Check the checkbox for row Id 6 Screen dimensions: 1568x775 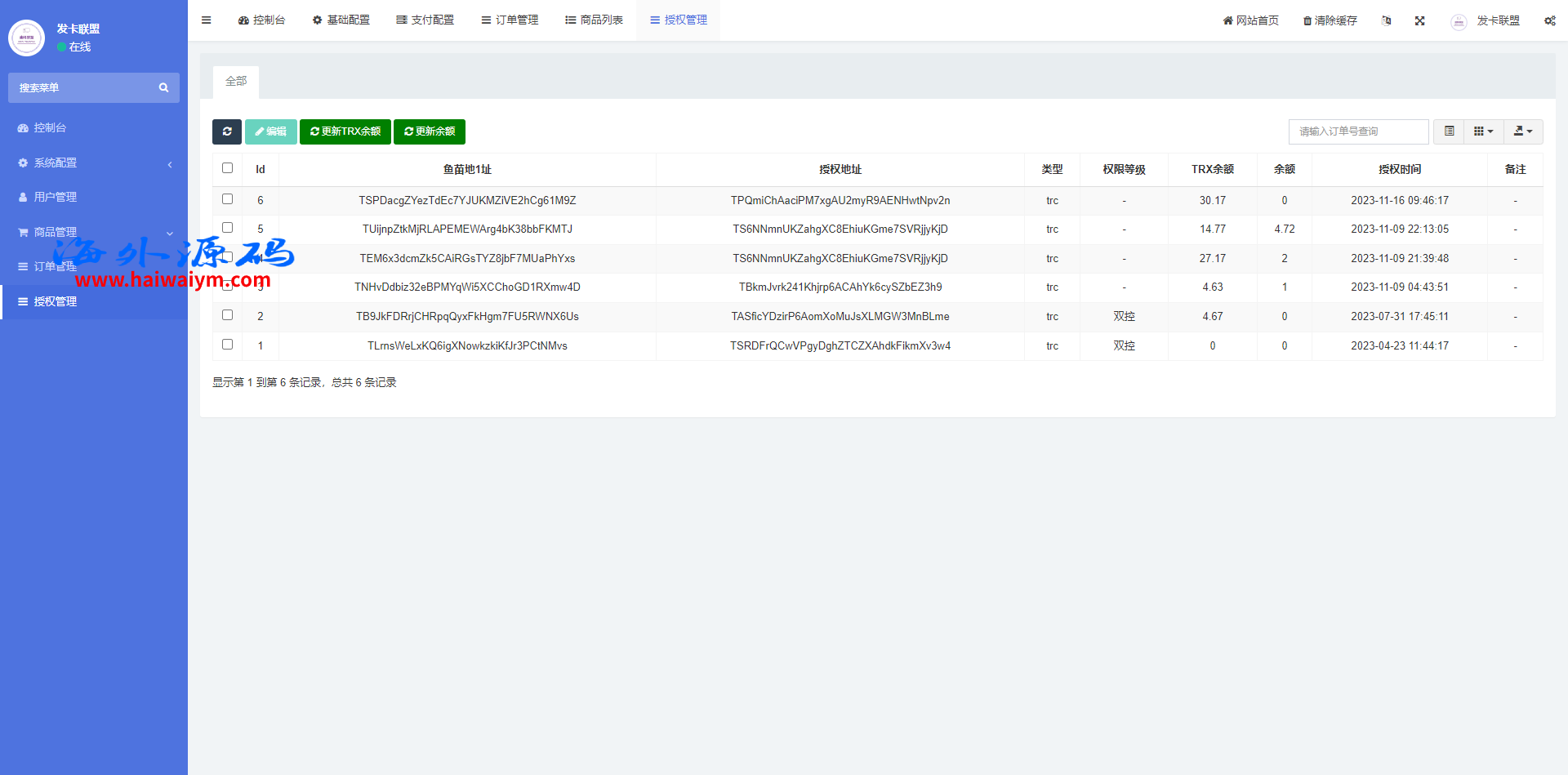[x=228, y=199]
